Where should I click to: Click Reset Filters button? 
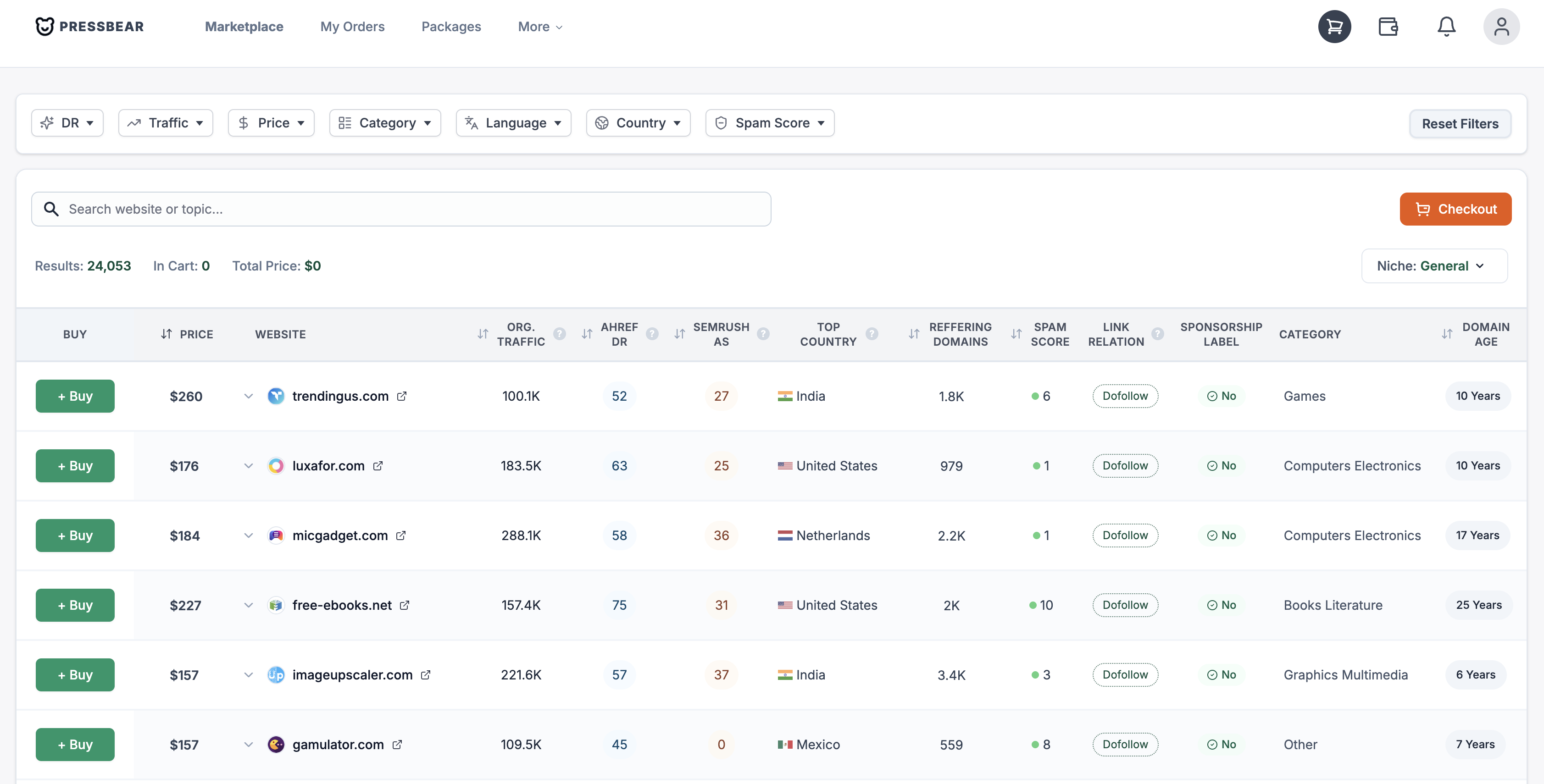pyautogui.click(x=1460, y=123)
